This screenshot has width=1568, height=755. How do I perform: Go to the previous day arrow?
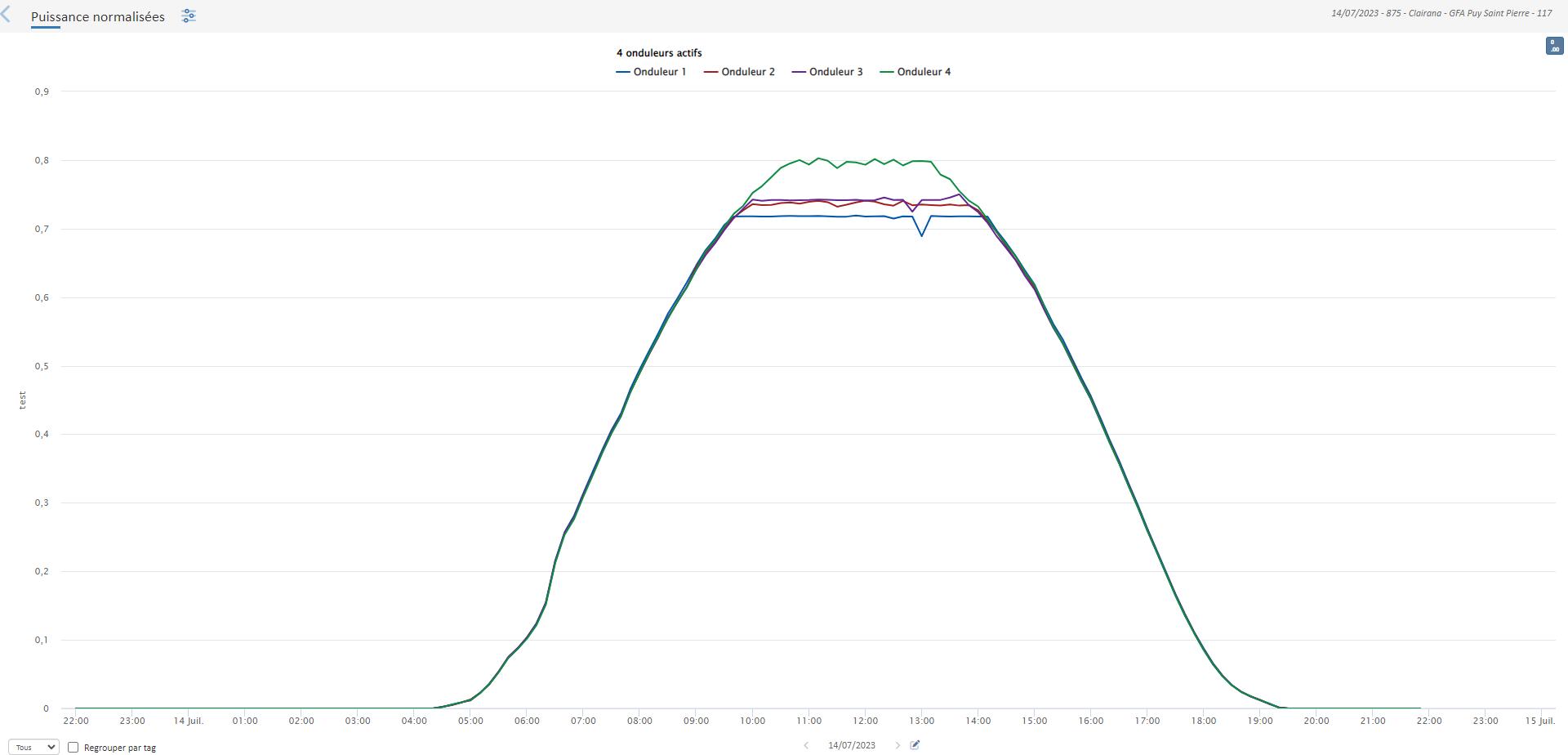click(x=806, y=745)
